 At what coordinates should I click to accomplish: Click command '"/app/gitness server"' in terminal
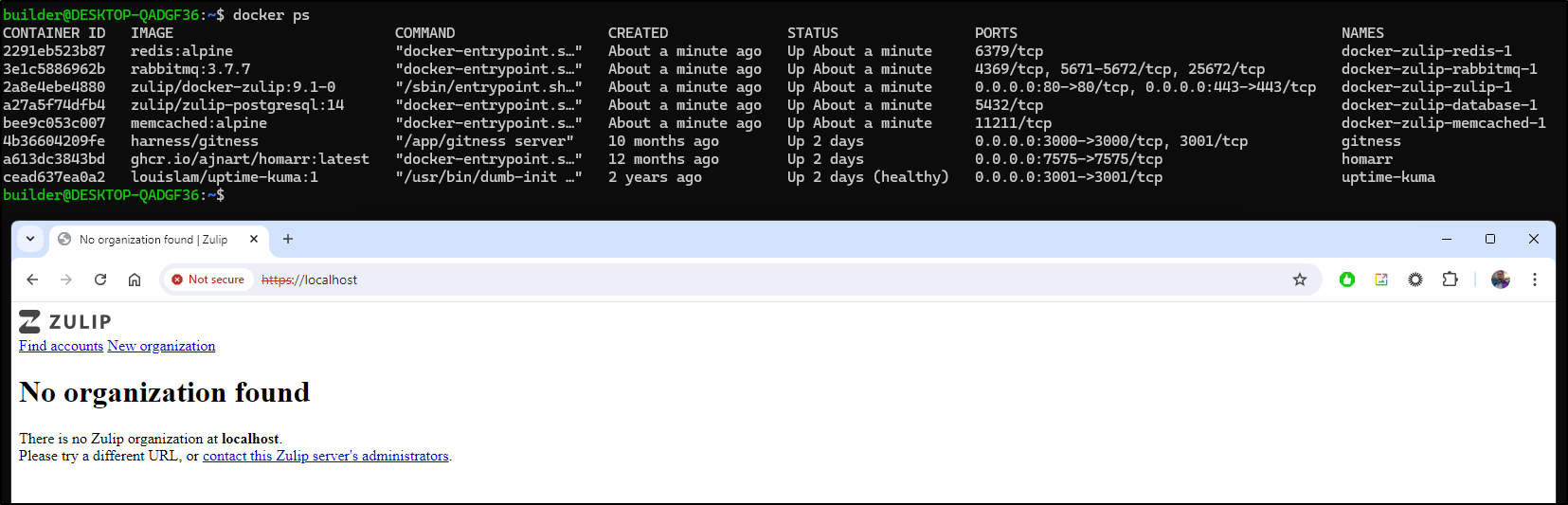click(484, 141)
